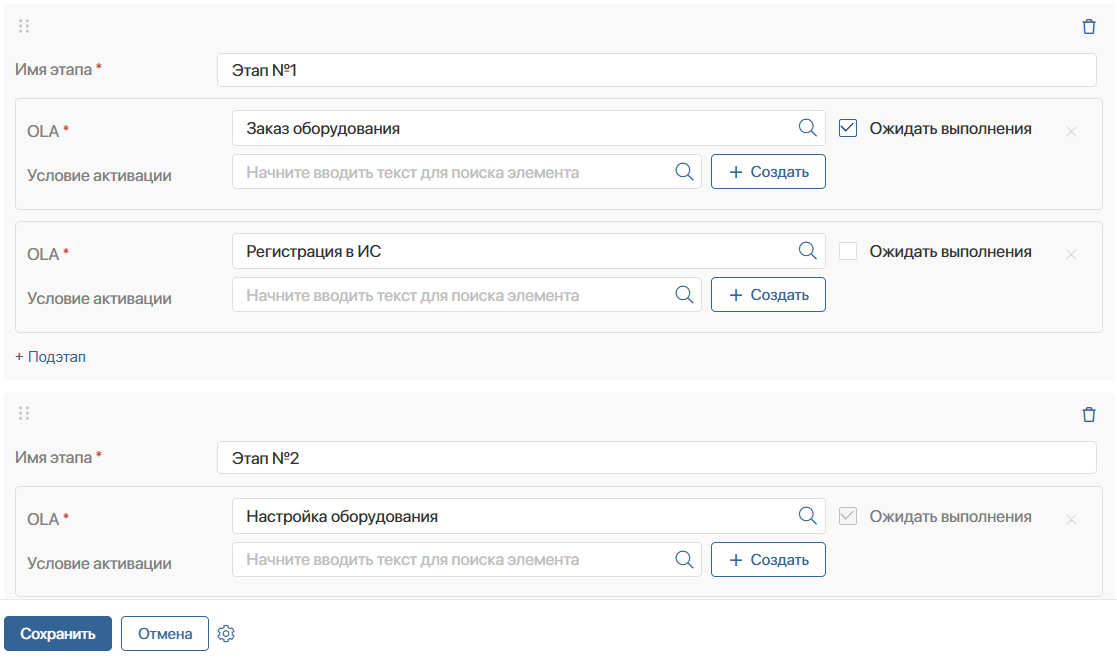1117x662 pixels.
Task: Focus activation condition input under Заказ оборудования
Action: (467, 172)
